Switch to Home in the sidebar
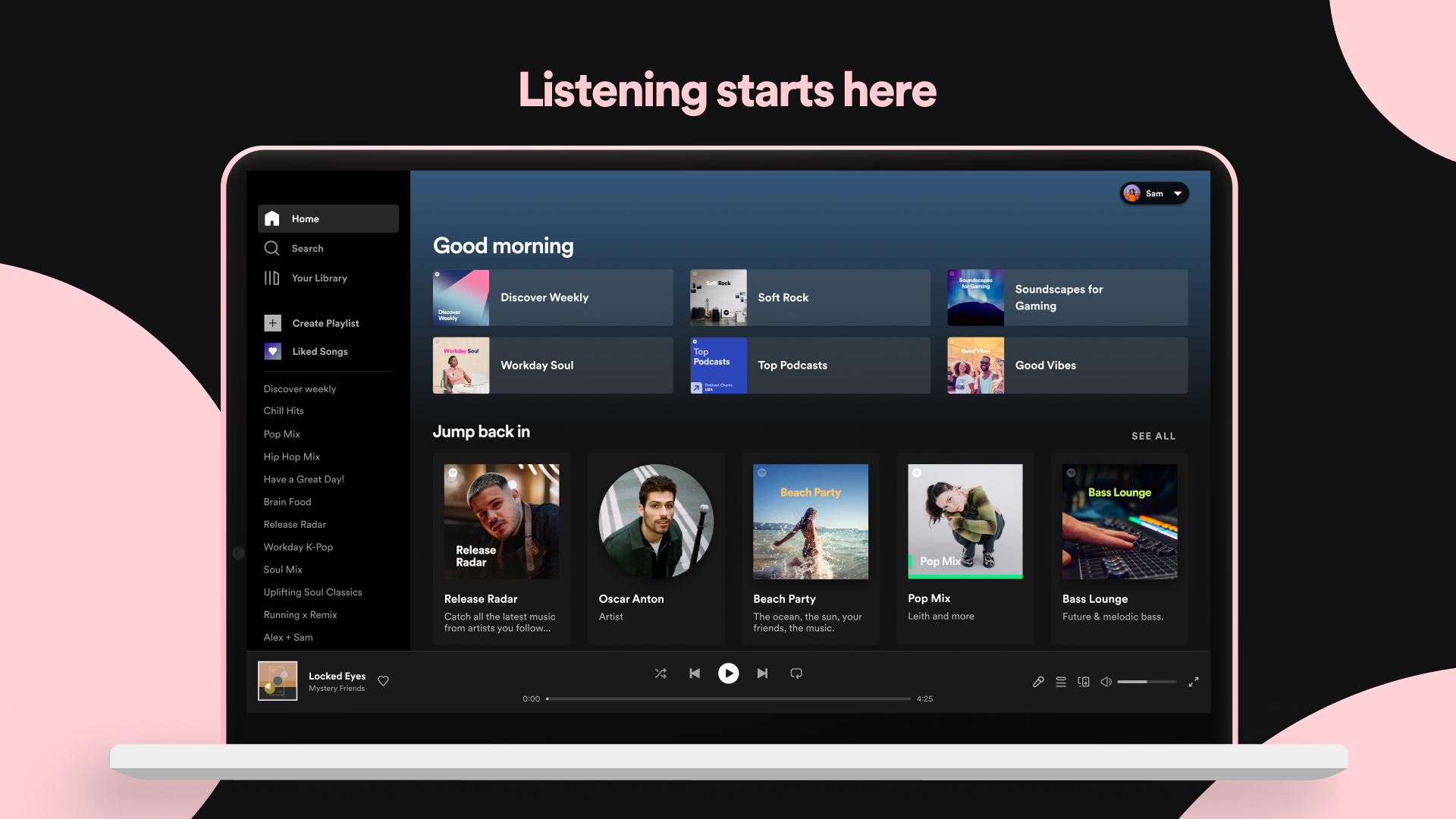The image size is (1456, 819). [x=305, y=218]
